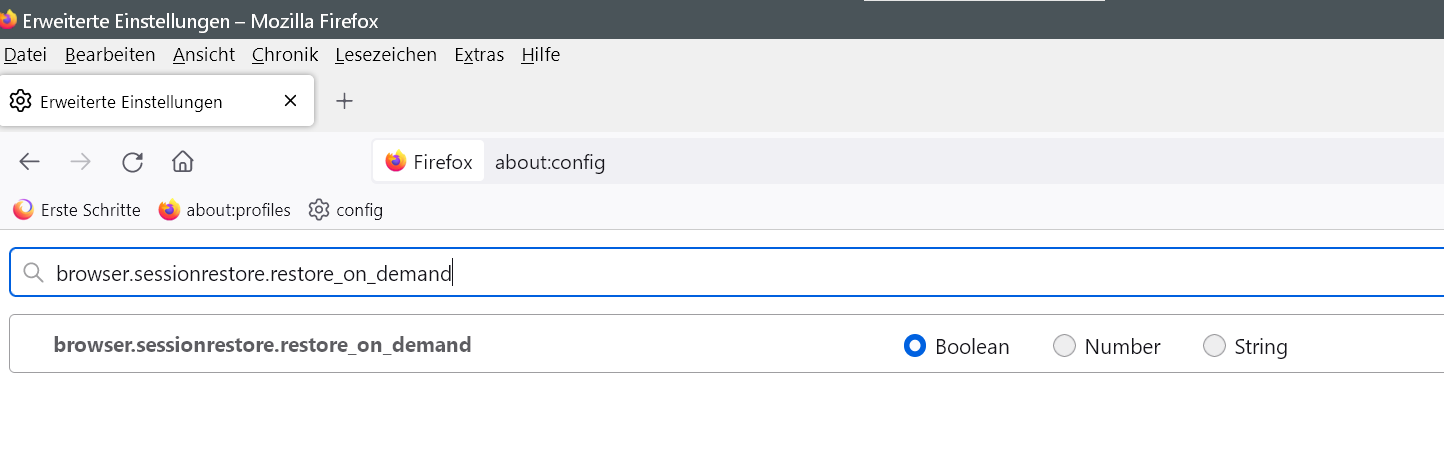The width and height of the screenshot is (1444, 454).
Task: Go to the Home page
Action: click(182, 162)
